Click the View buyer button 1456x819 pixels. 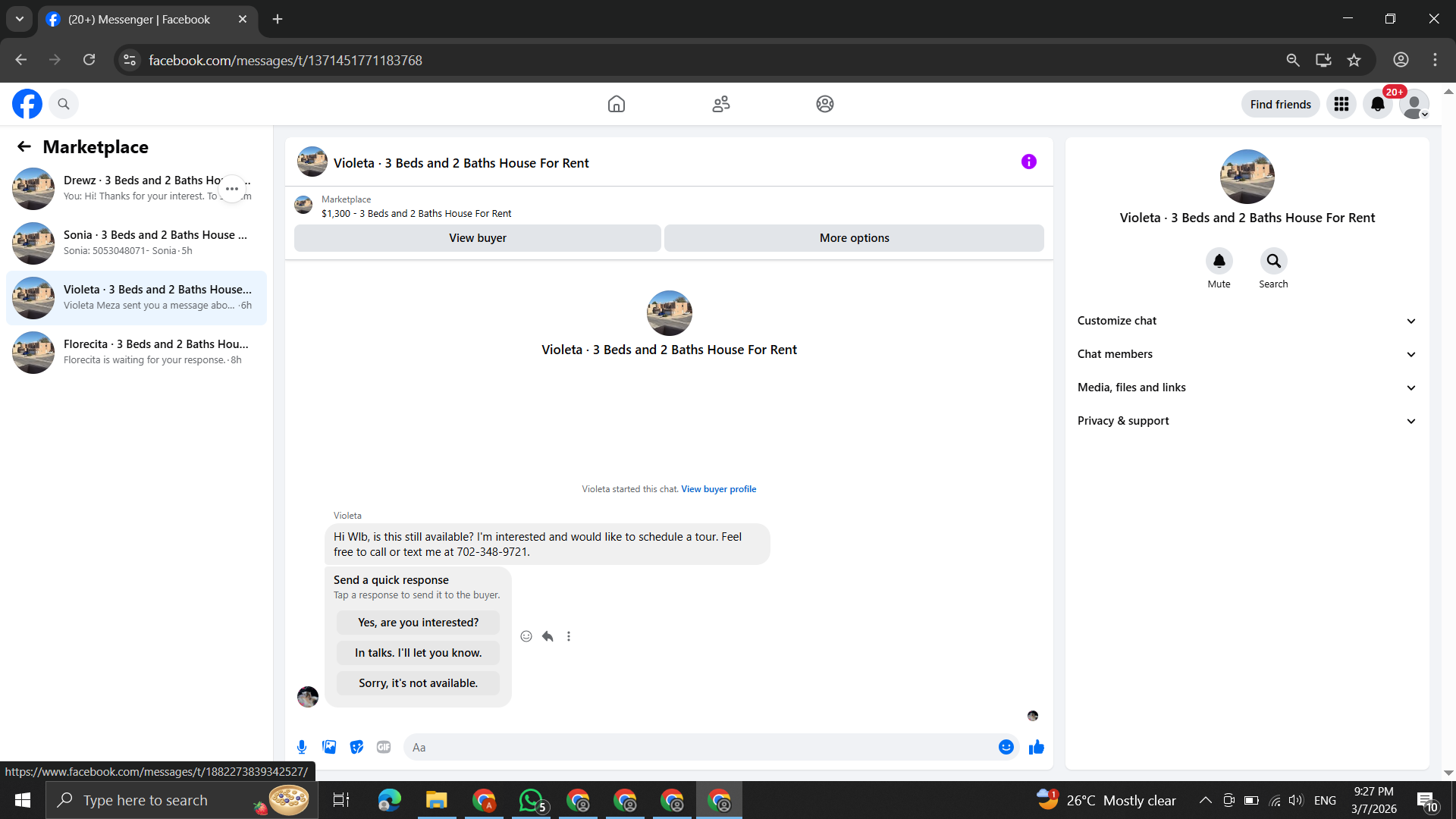[x=478, y=238]
